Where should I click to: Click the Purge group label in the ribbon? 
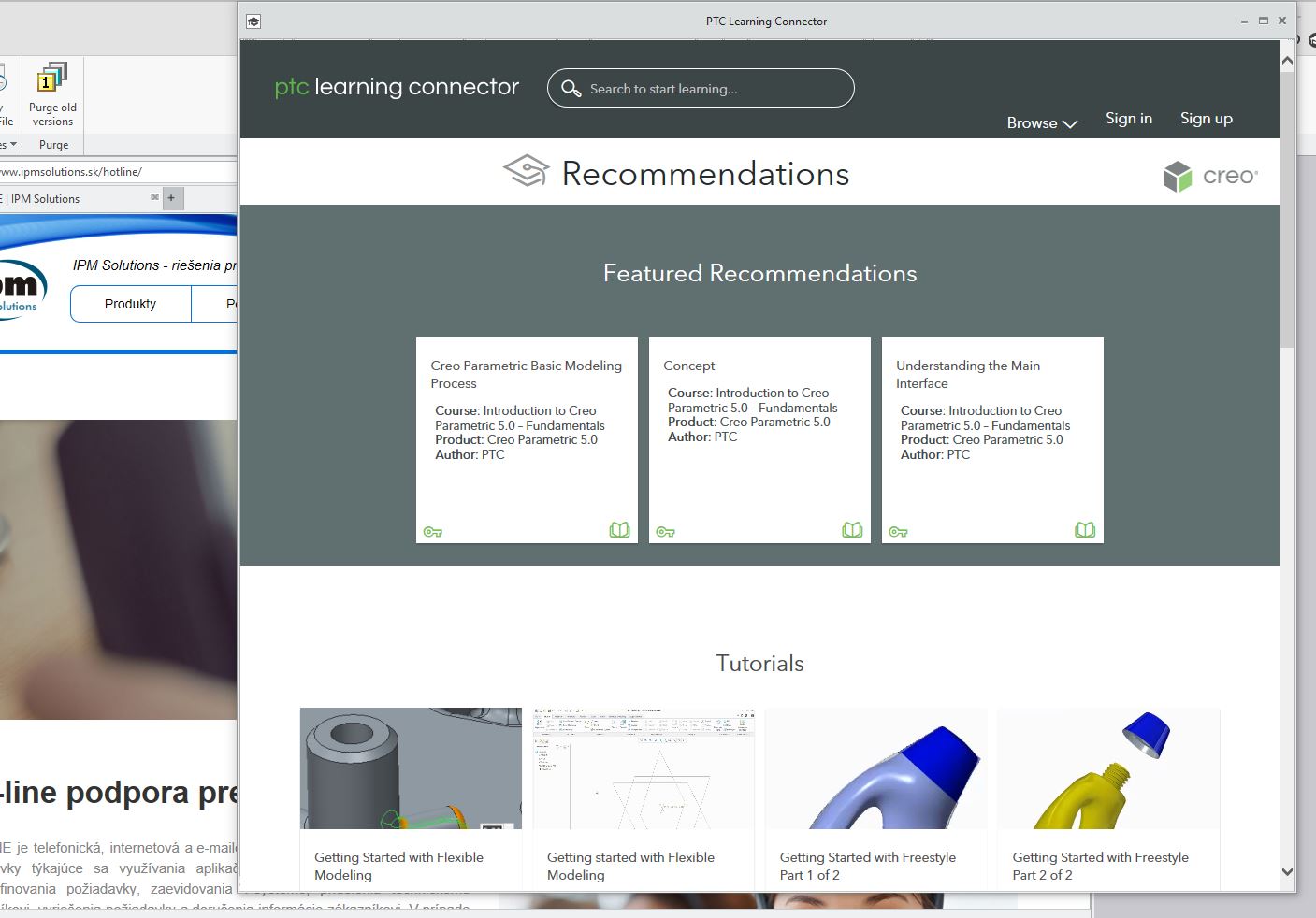(53, 145)
